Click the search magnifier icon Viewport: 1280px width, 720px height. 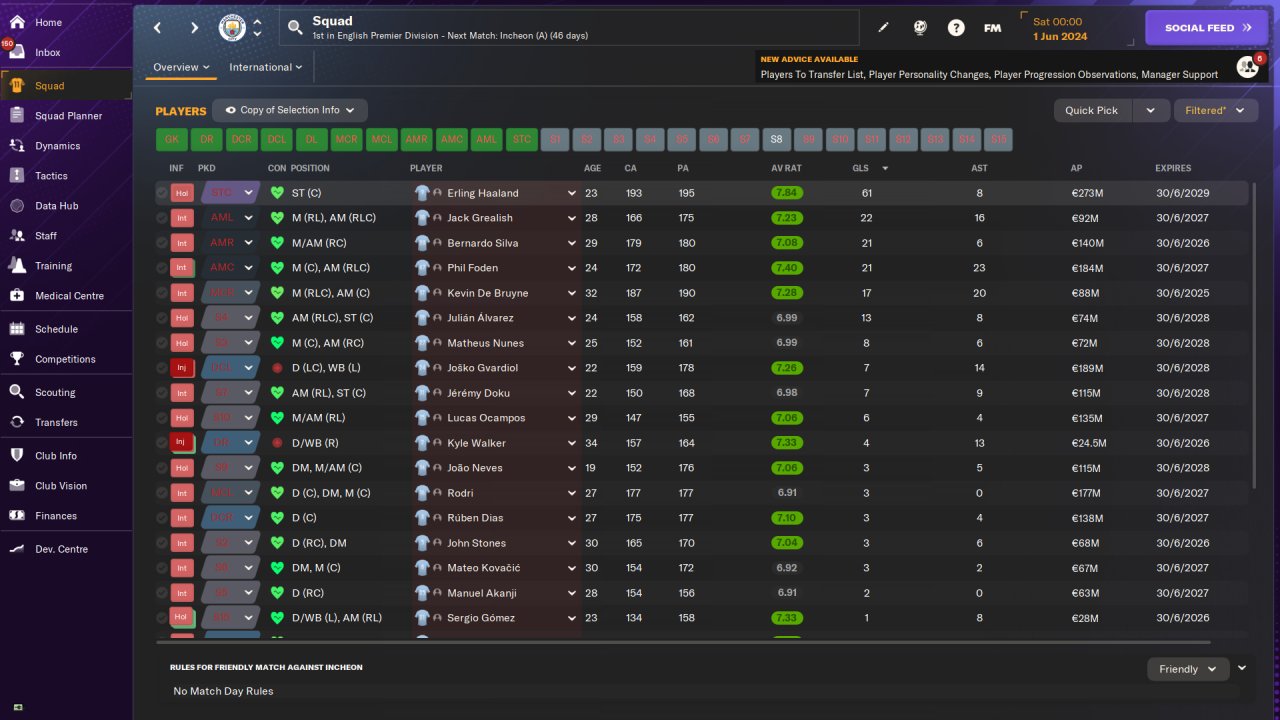point(295,28)
